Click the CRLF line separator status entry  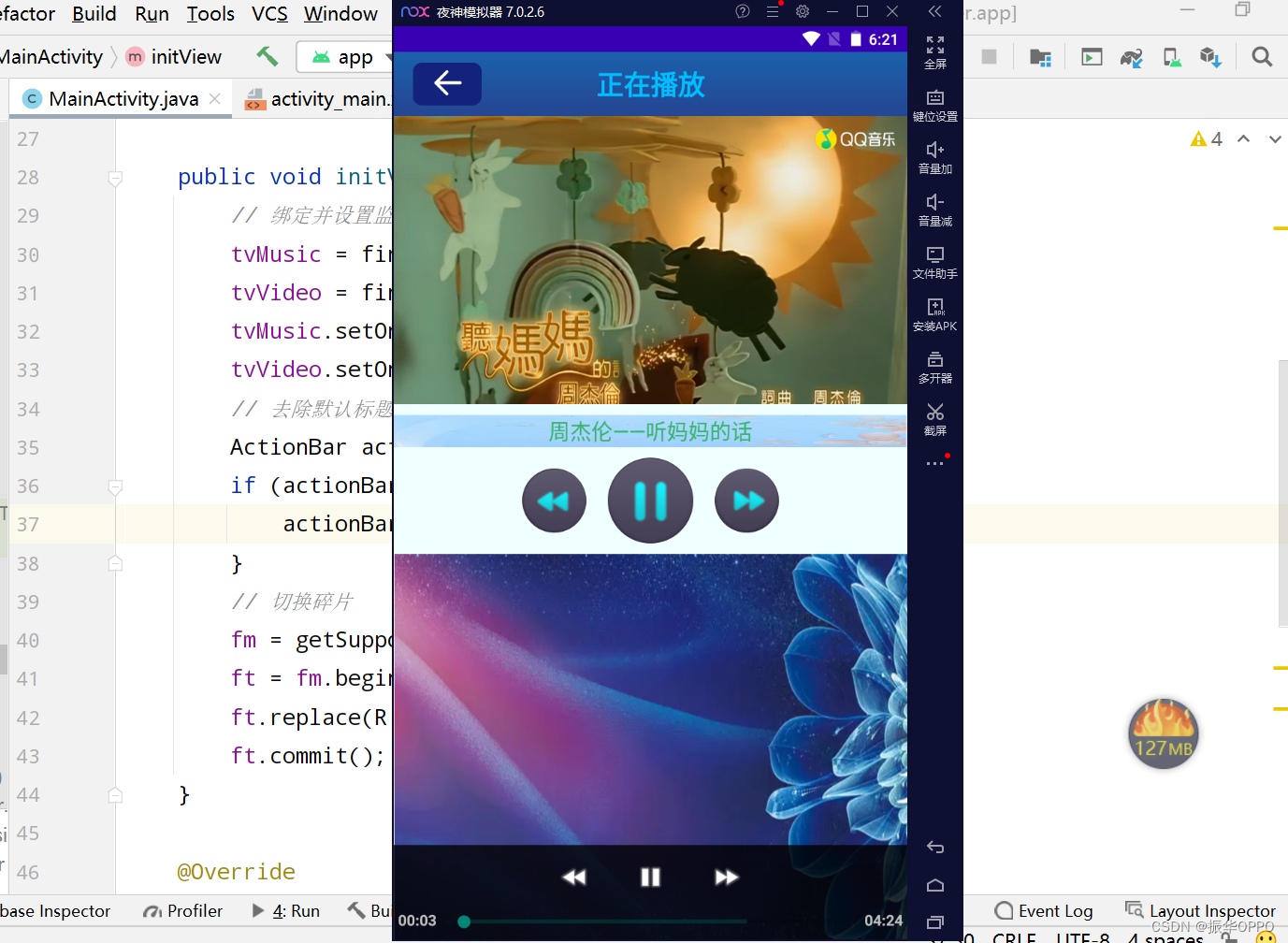[1014, 936]
